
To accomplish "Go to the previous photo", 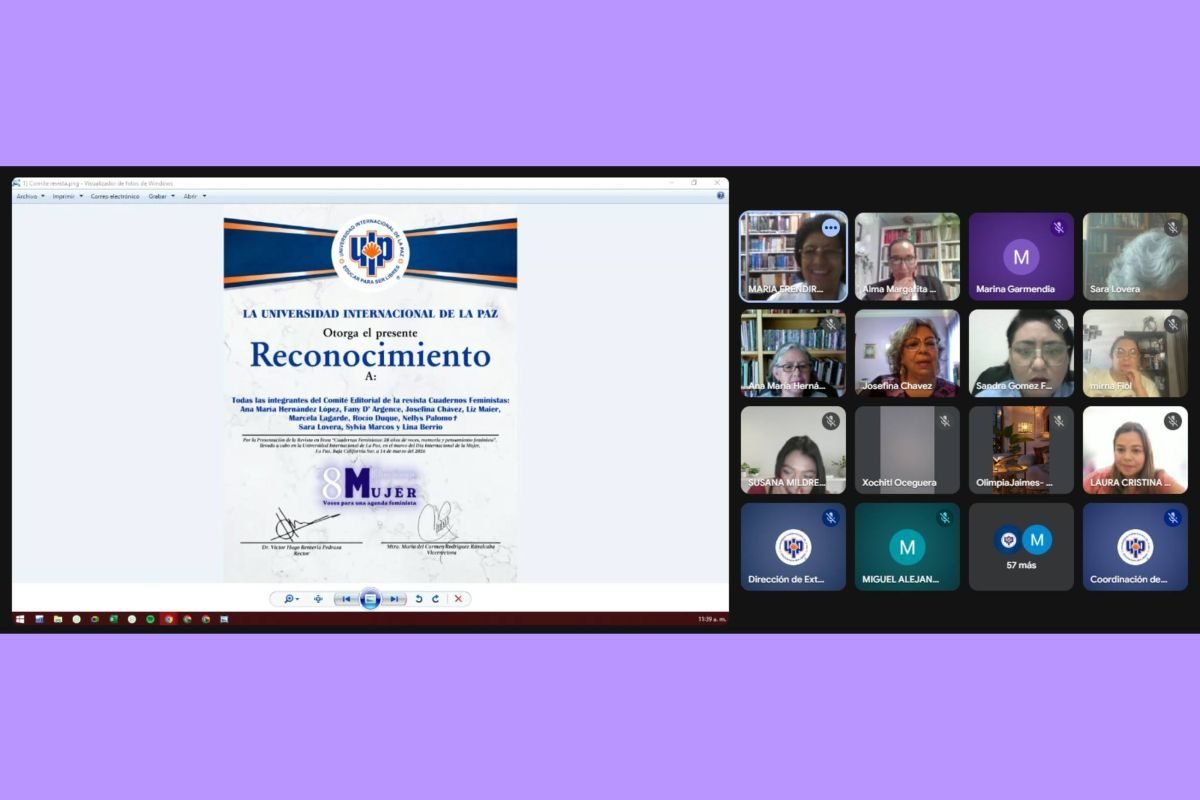I will (346, 599).
